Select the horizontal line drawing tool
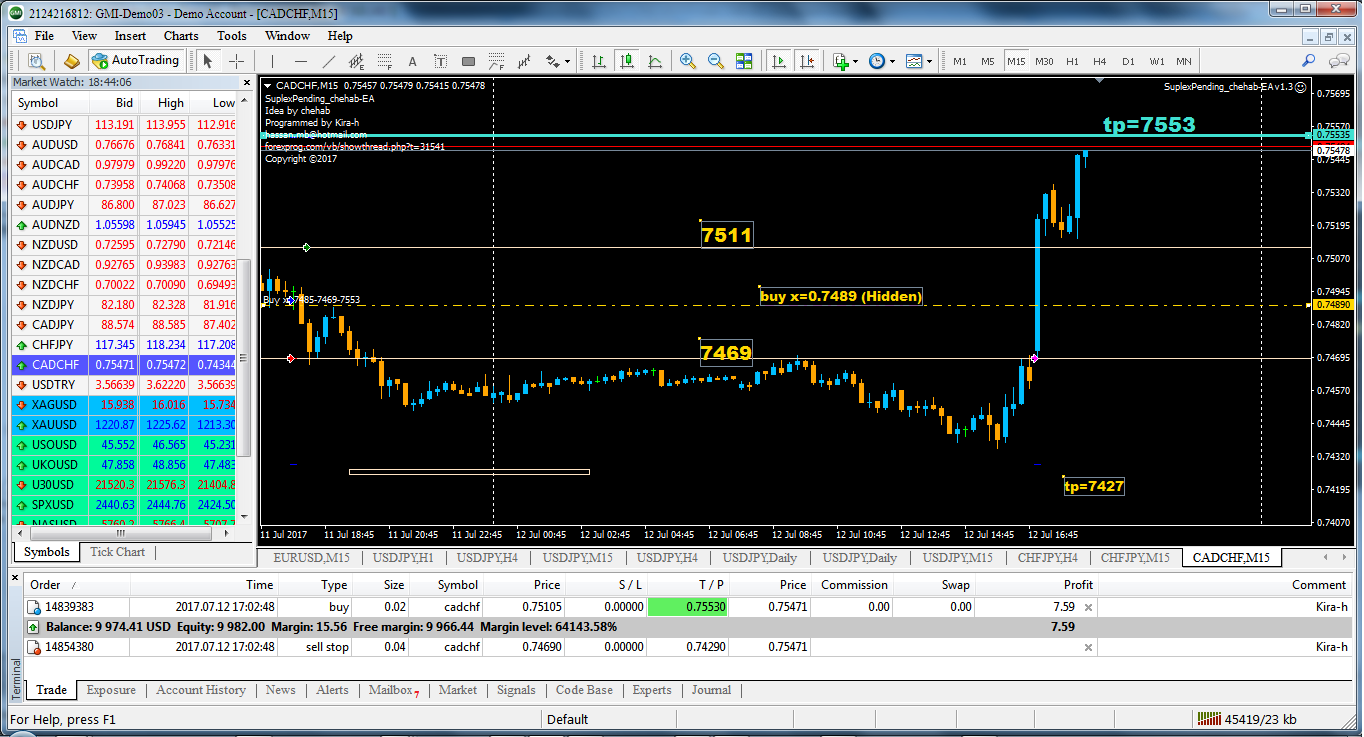Viewport: 1364px width, 737px height. pyautogui.click(x=300, y=61)
